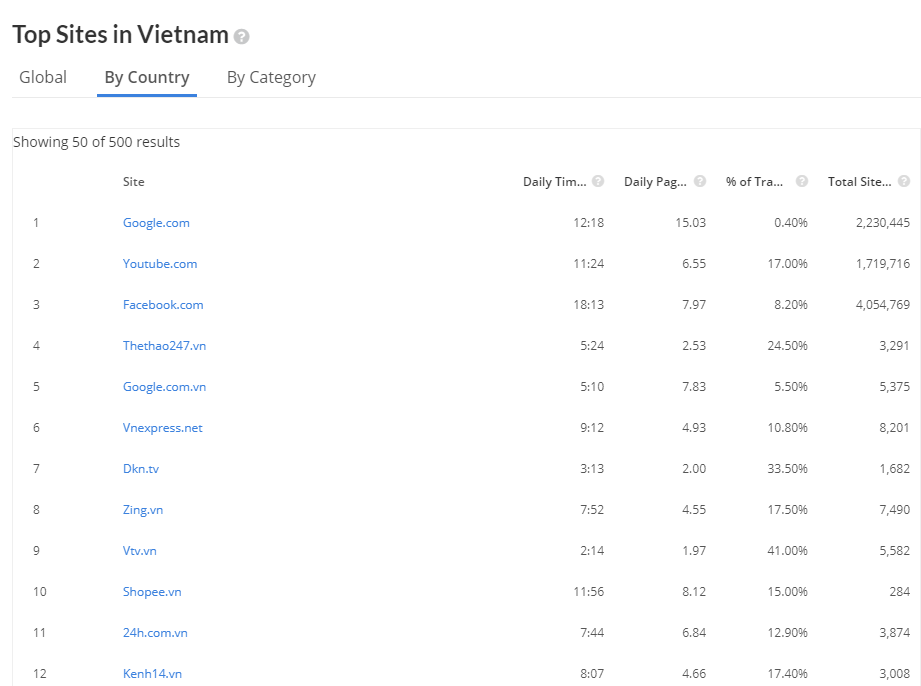Click help icon beside Top Sites in Vietnam

pyautogui.click(x=241, y=36)
